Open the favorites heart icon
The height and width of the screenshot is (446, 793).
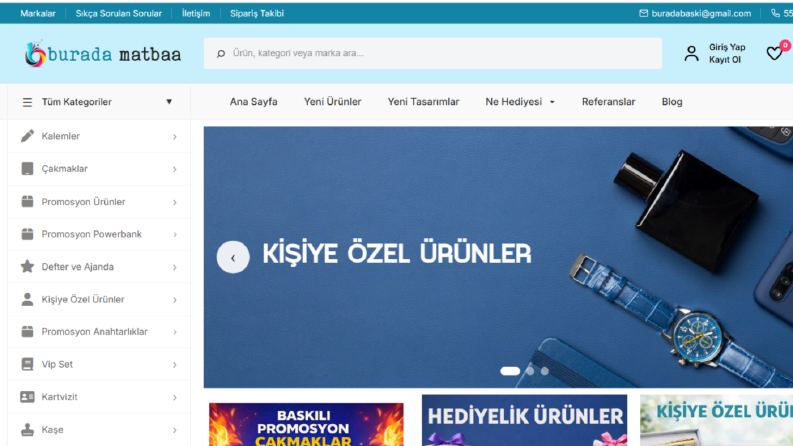click(774, 53)
